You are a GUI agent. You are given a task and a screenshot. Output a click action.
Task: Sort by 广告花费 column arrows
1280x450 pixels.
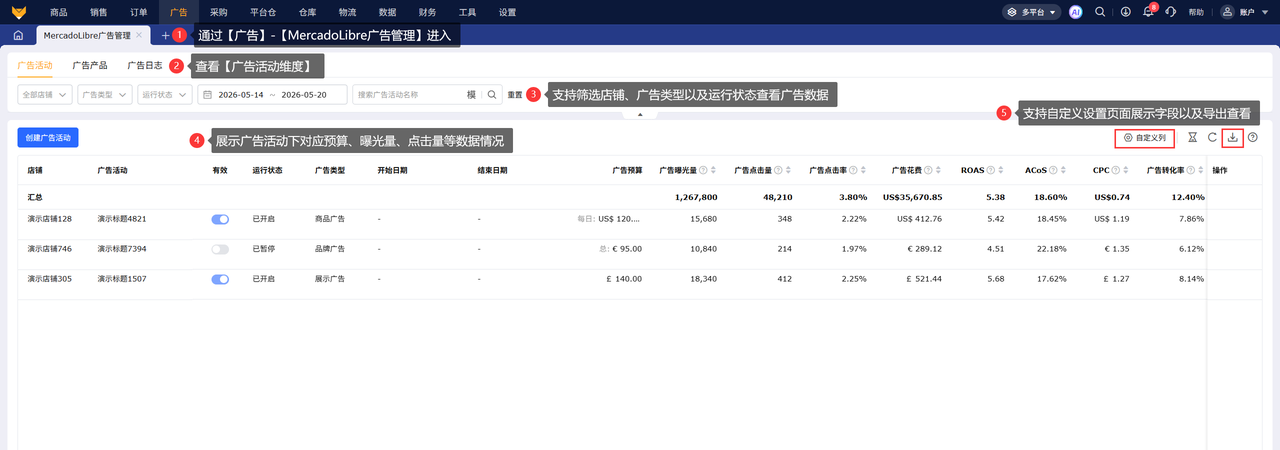[939, 170]
